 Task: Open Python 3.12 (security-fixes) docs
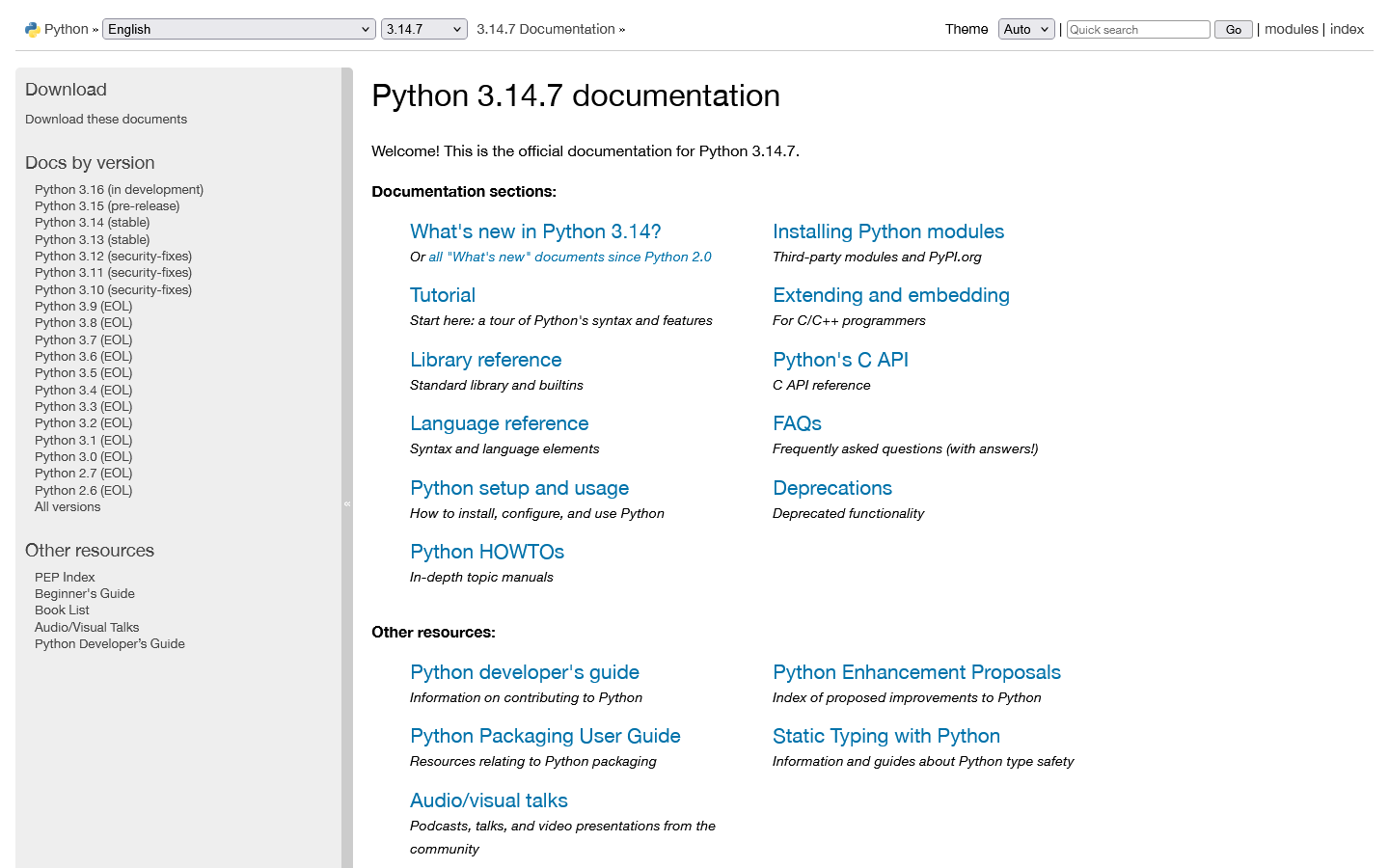click(113, 256)
